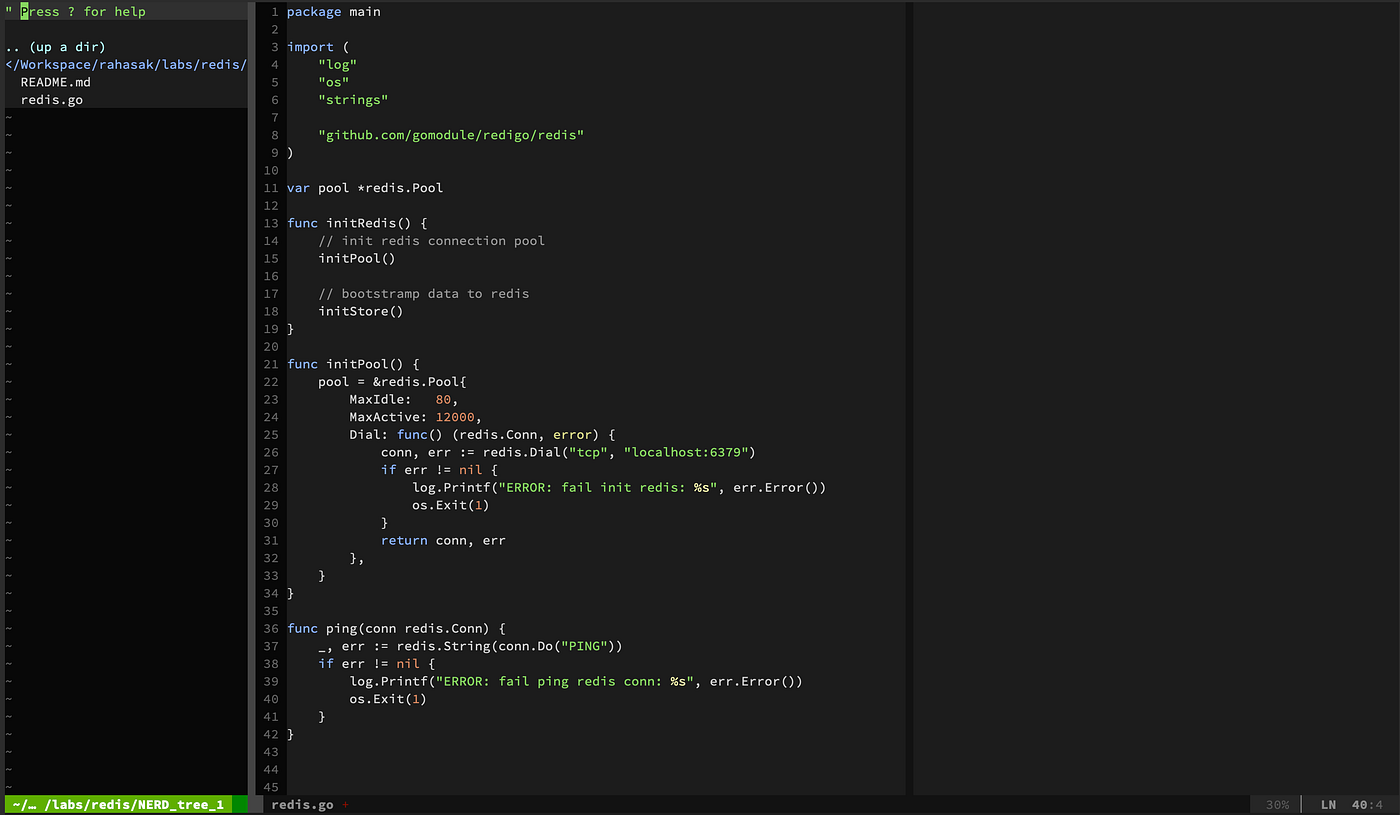
Task: Click the LN cursor position indicator
Action: [1329, 804]
